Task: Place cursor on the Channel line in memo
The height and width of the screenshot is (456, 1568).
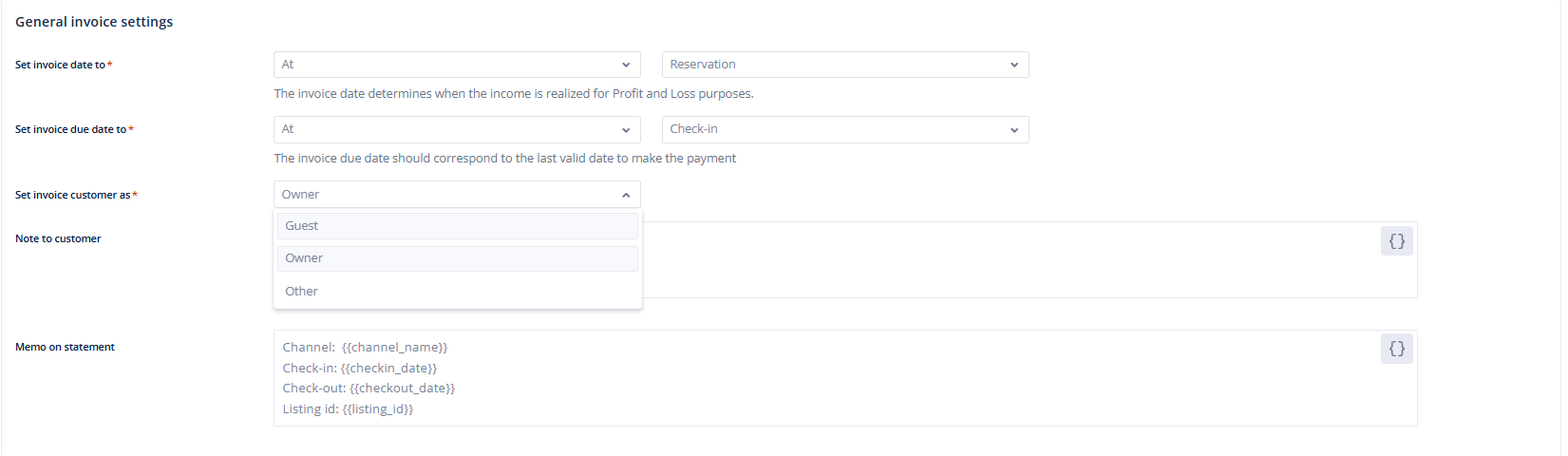Action: click(x=365, y=348)
